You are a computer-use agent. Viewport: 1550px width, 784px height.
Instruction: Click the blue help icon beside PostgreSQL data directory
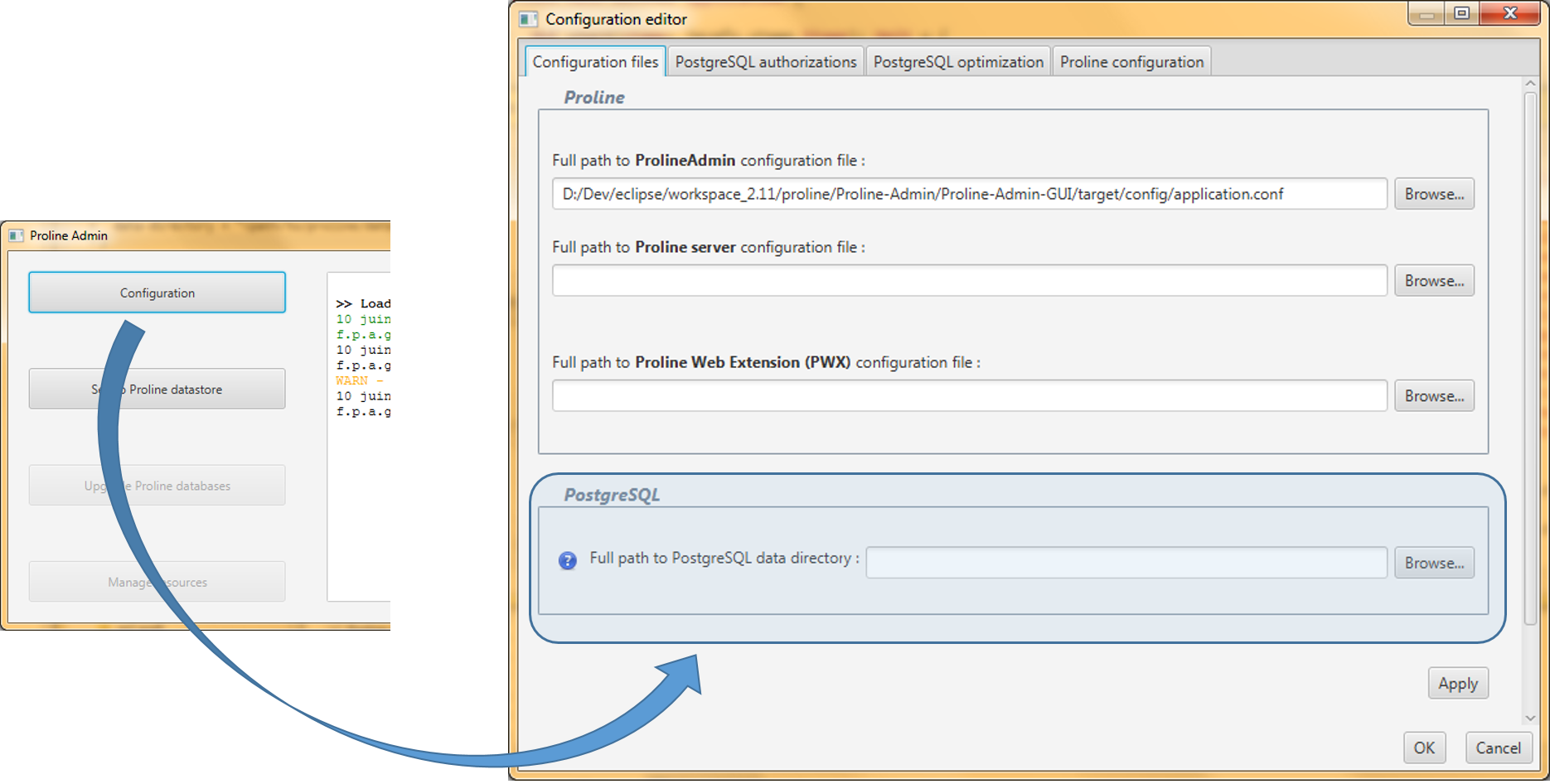click(x=567, y=561)
